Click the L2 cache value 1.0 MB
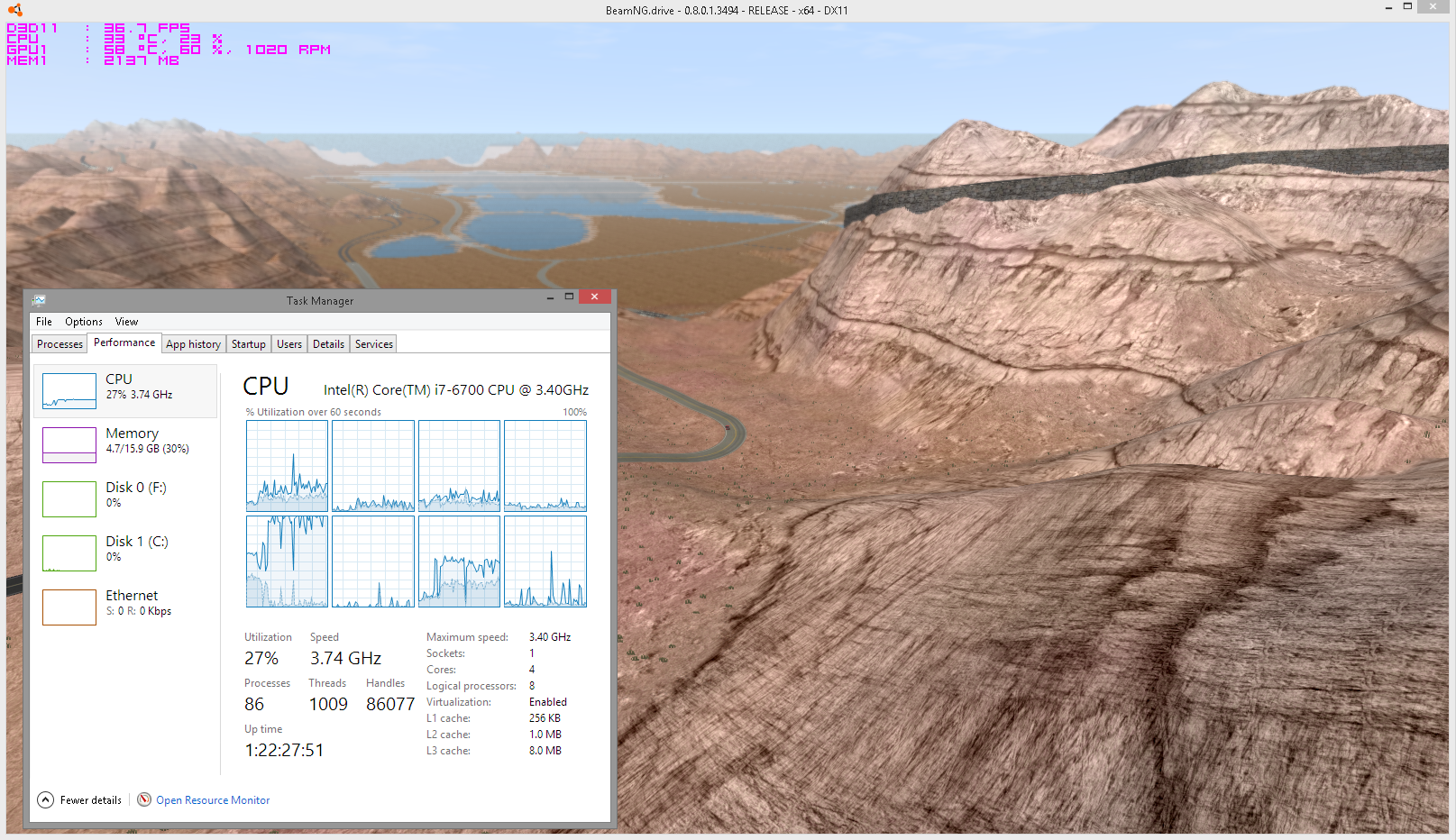This screenshot has width=1456, height=840. (x=545, y=735)
